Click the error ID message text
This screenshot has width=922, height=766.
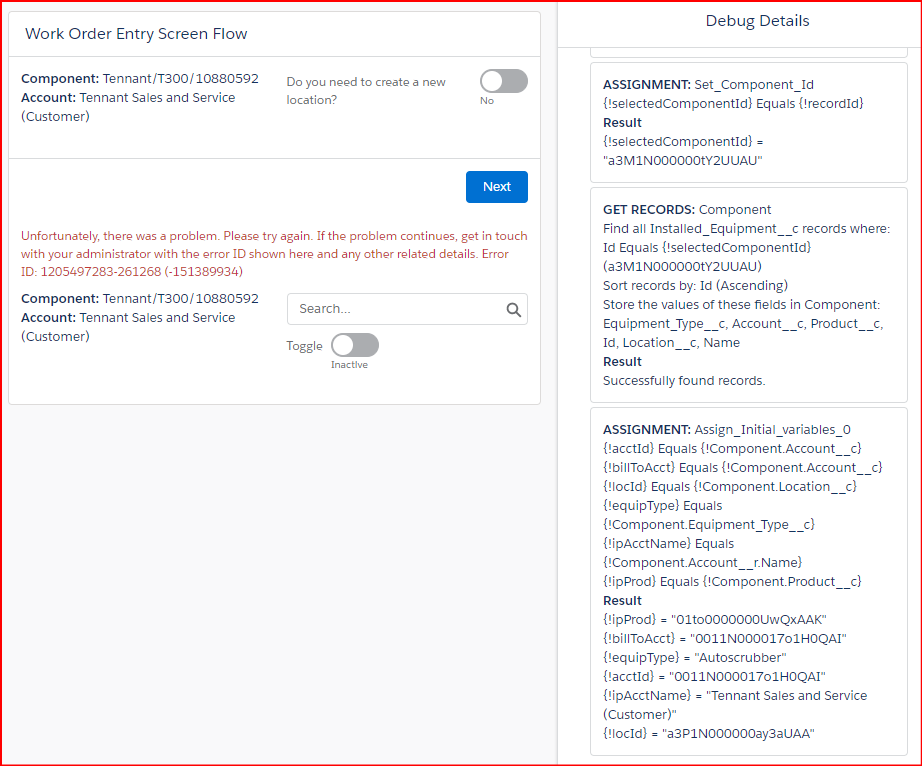274,253
